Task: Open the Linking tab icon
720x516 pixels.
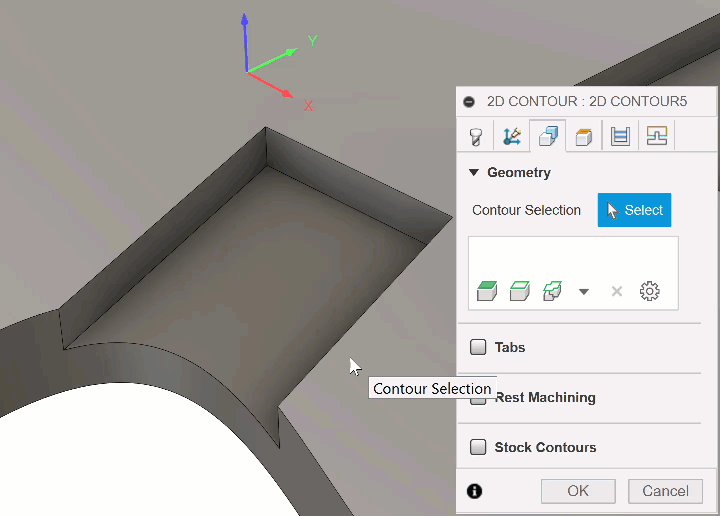Action: coord(657,136)
